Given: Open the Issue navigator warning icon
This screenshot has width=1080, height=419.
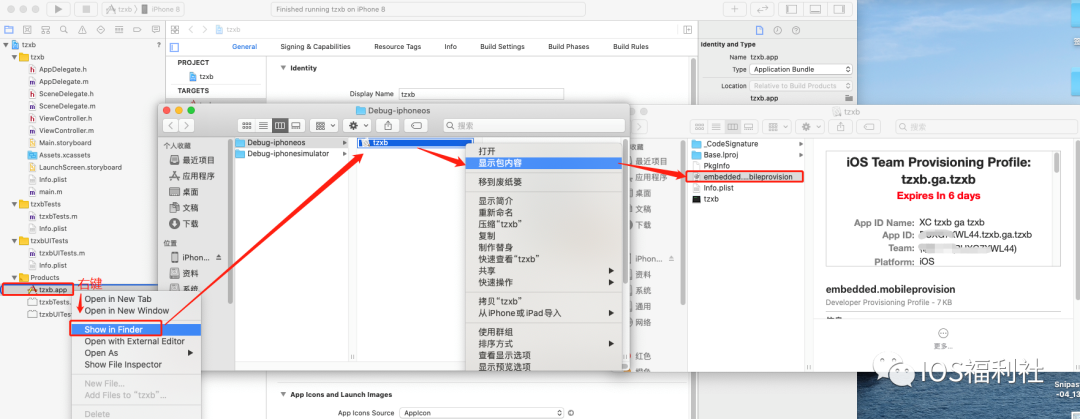Looking at the screenshot, I should pos(82,30).
